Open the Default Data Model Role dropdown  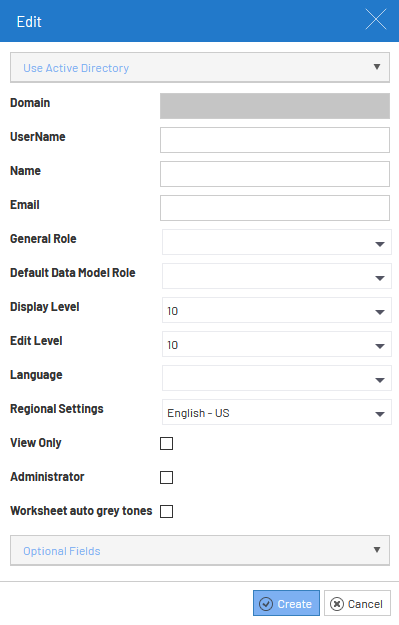[x=277, y=276]
